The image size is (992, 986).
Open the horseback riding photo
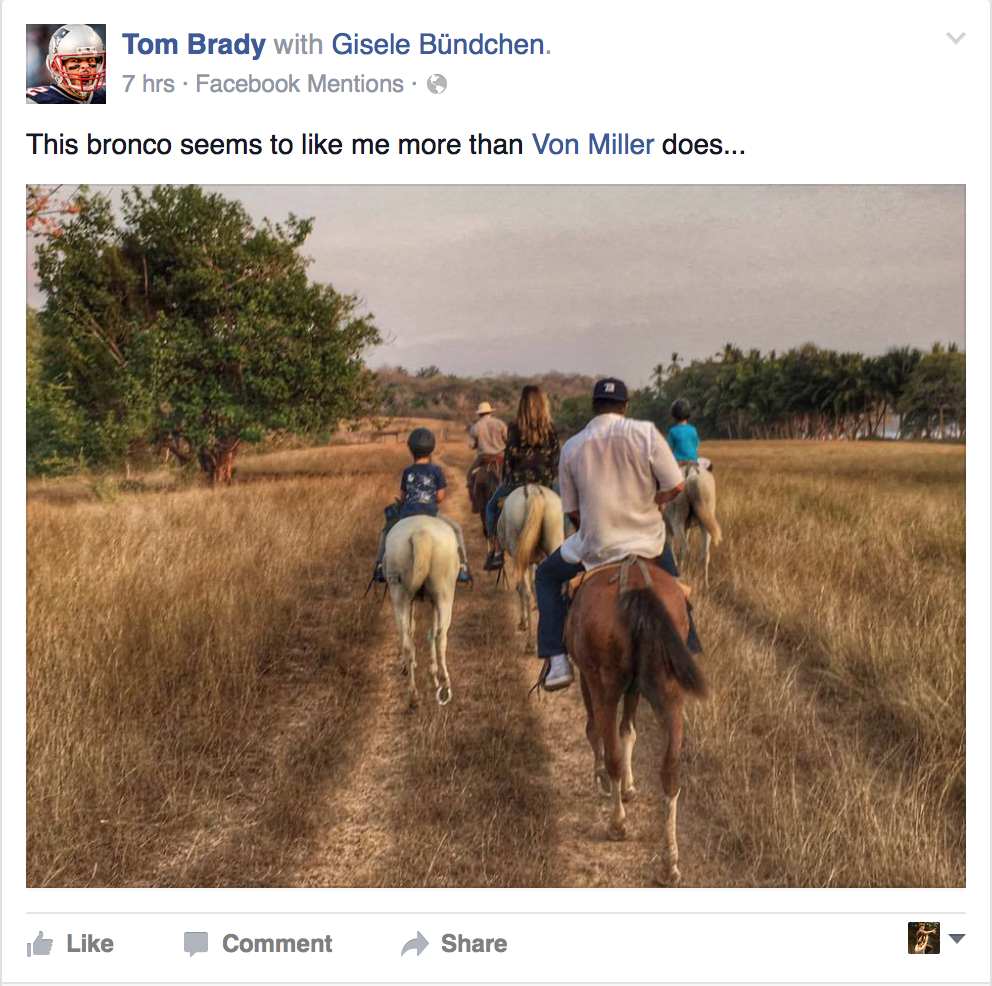[x=495, y=536]
